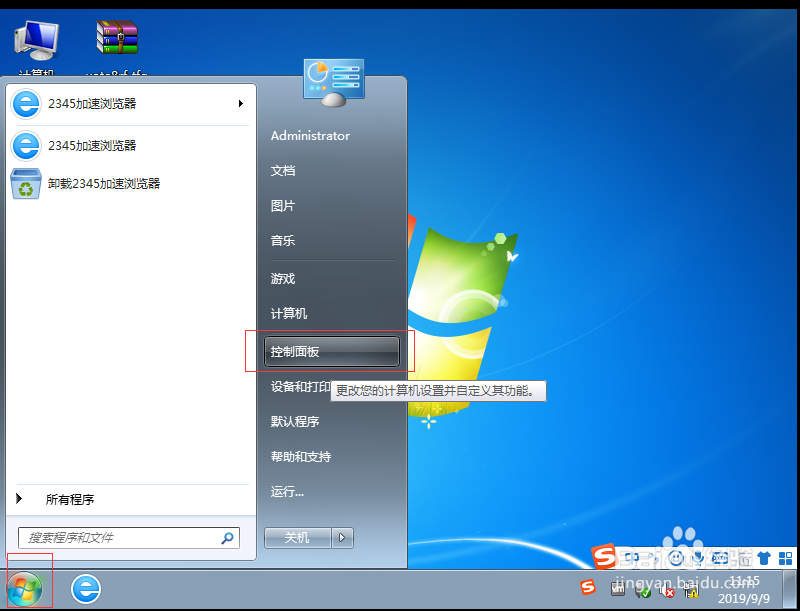Open the audio driver tray icon with green check
The width and height of the screenshot is (800, 611).
pyautogui.click(x=643, y=591)
